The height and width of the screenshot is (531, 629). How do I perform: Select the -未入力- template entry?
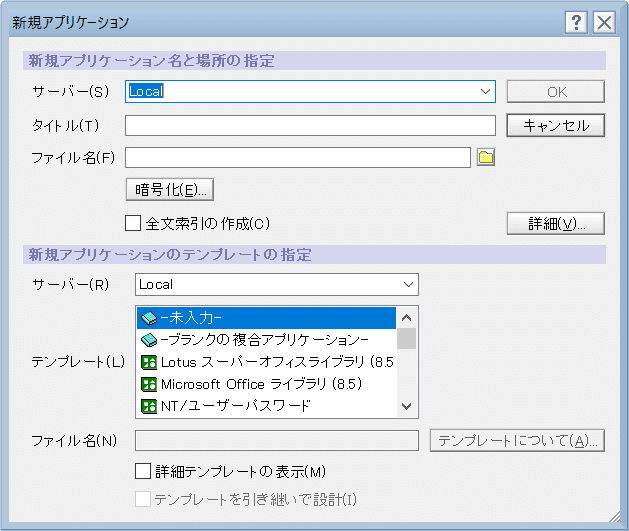click(x=266, y=318)
